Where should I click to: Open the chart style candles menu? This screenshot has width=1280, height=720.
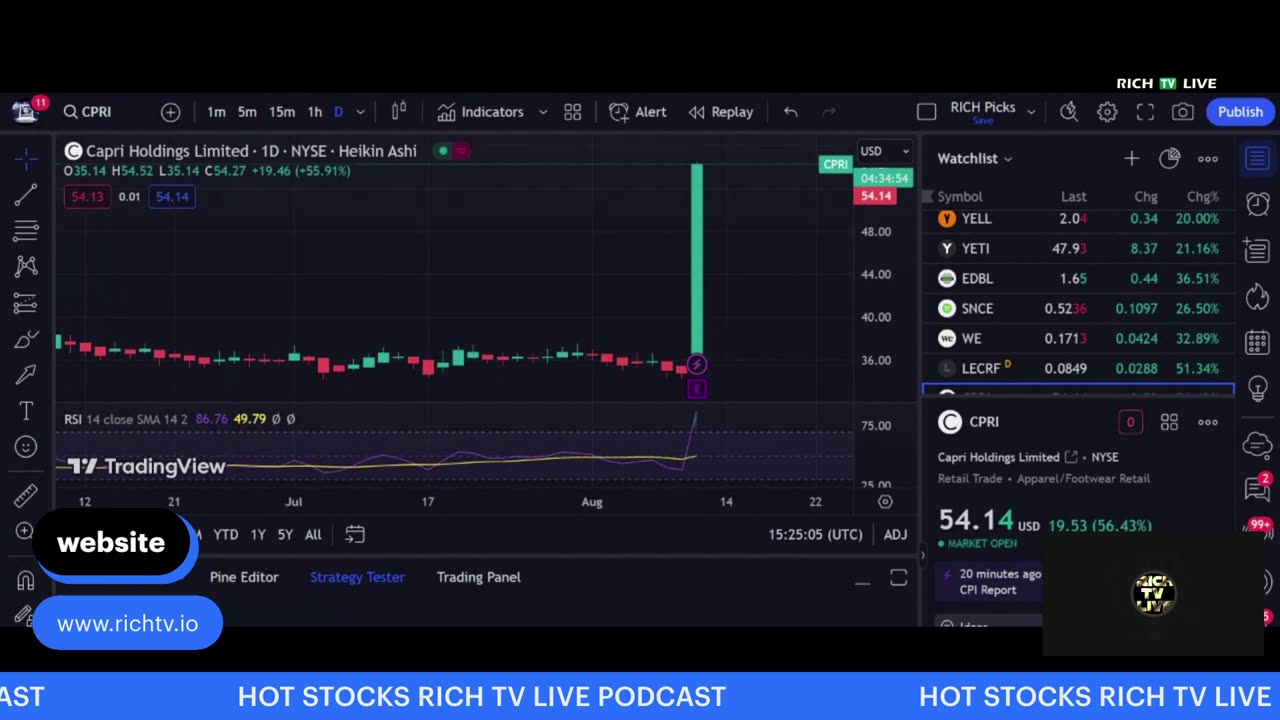click(399, 112)
